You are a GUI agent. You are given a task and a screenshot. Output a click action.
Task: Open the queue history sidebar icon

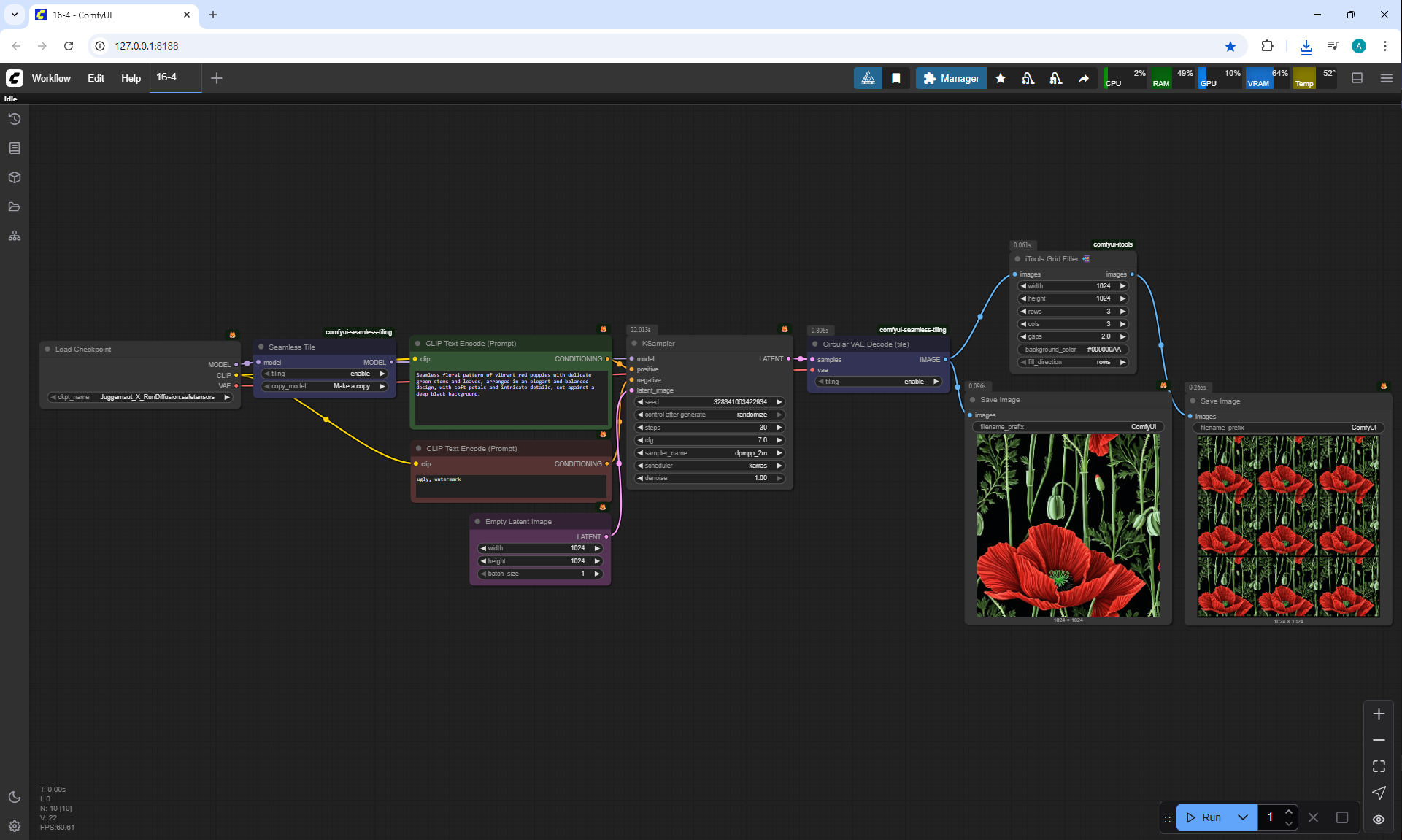coord(15,119)
